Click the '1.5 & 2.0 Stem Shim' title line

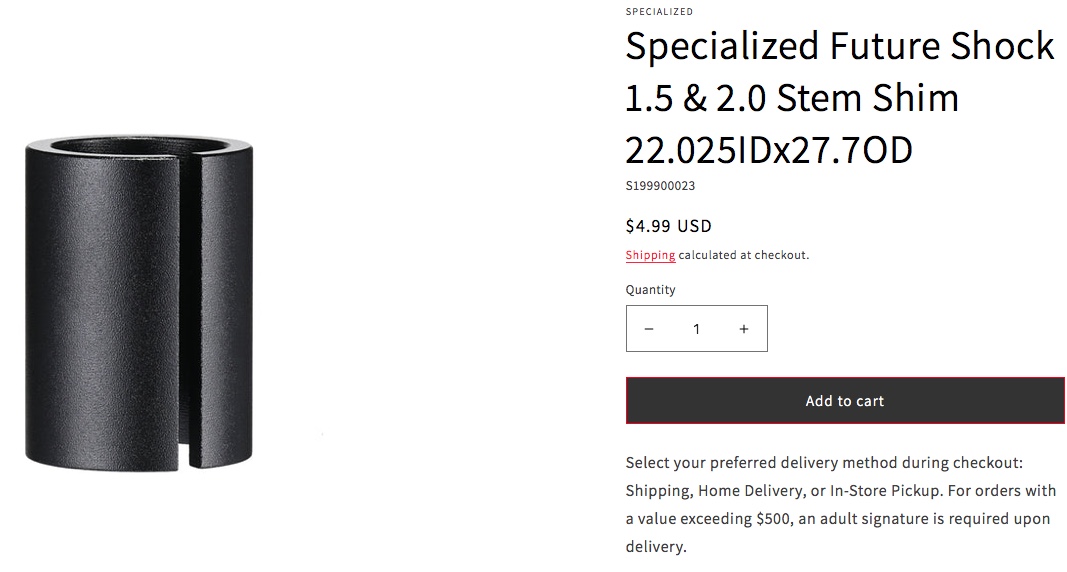792,99
